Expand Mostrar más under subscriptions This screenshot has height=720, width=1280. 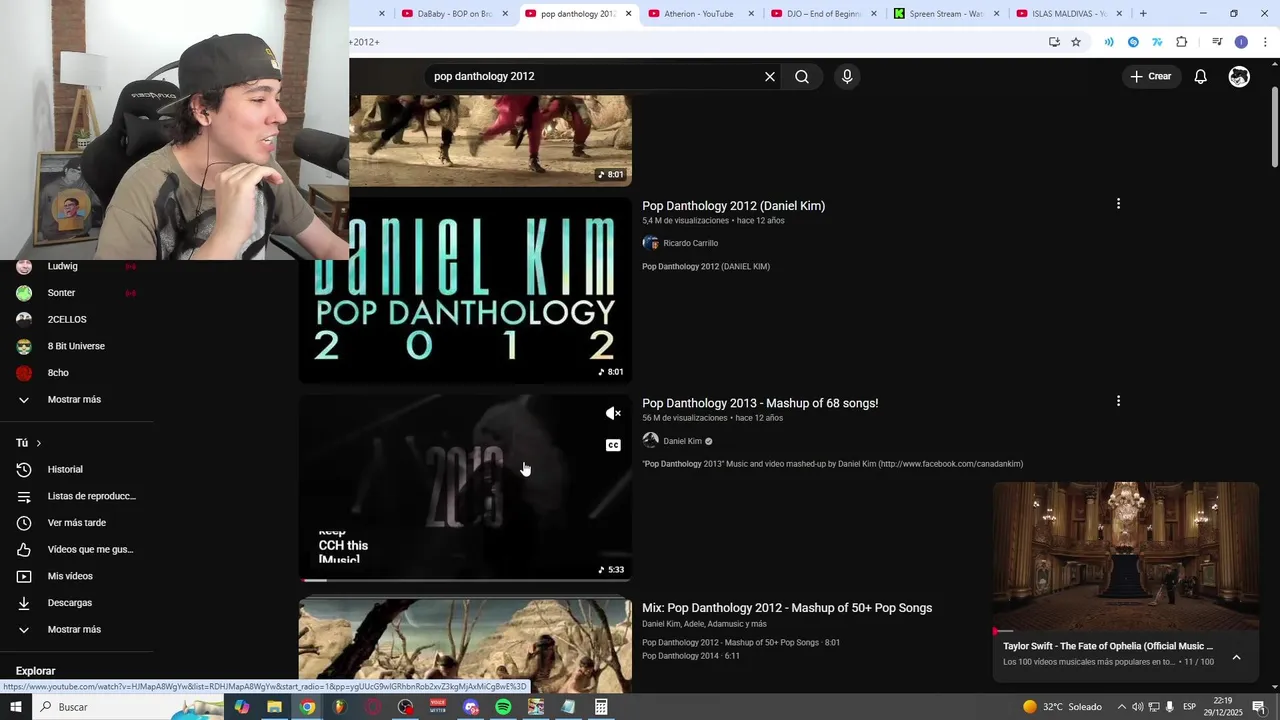[76, 400]
